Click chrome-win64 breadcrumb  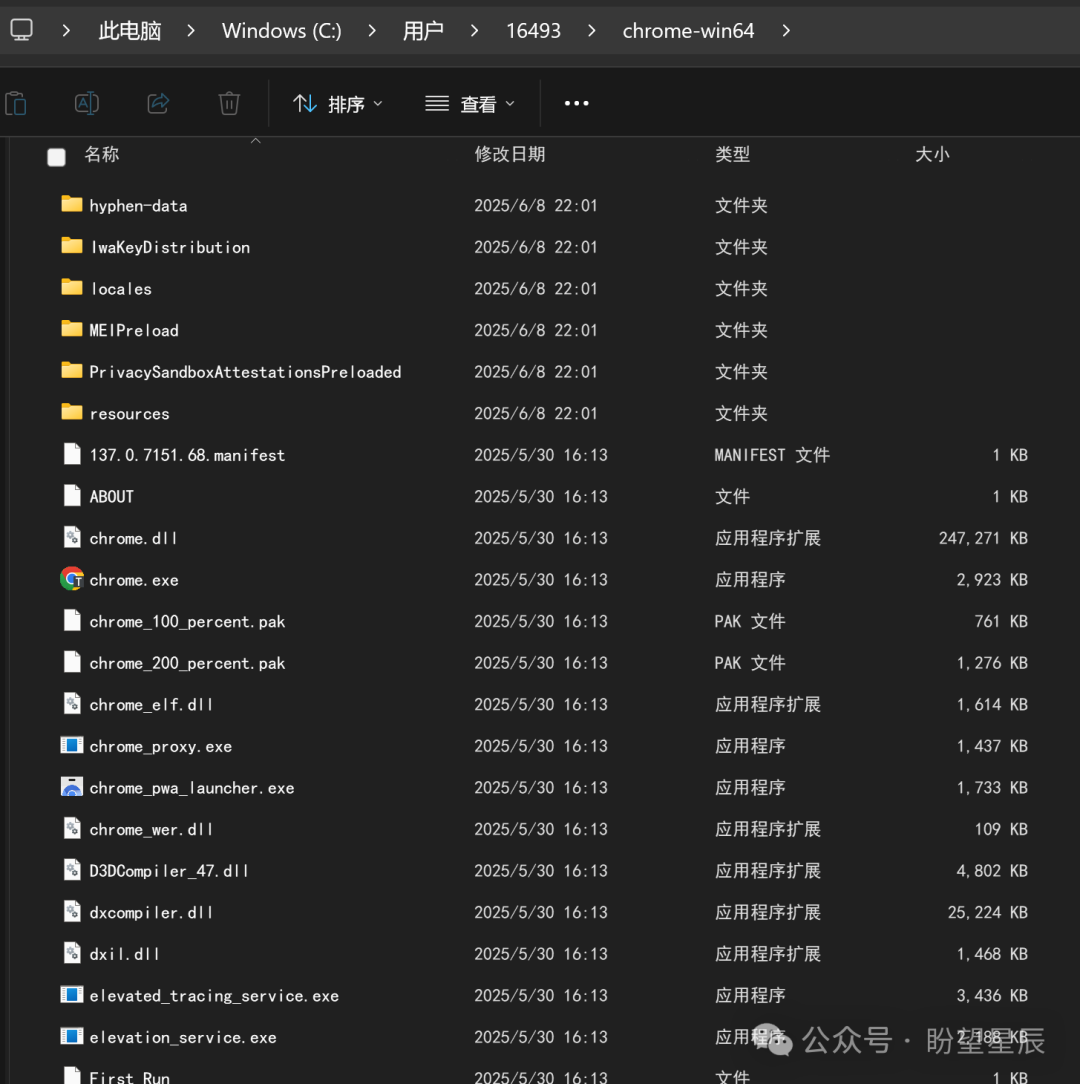688,30
